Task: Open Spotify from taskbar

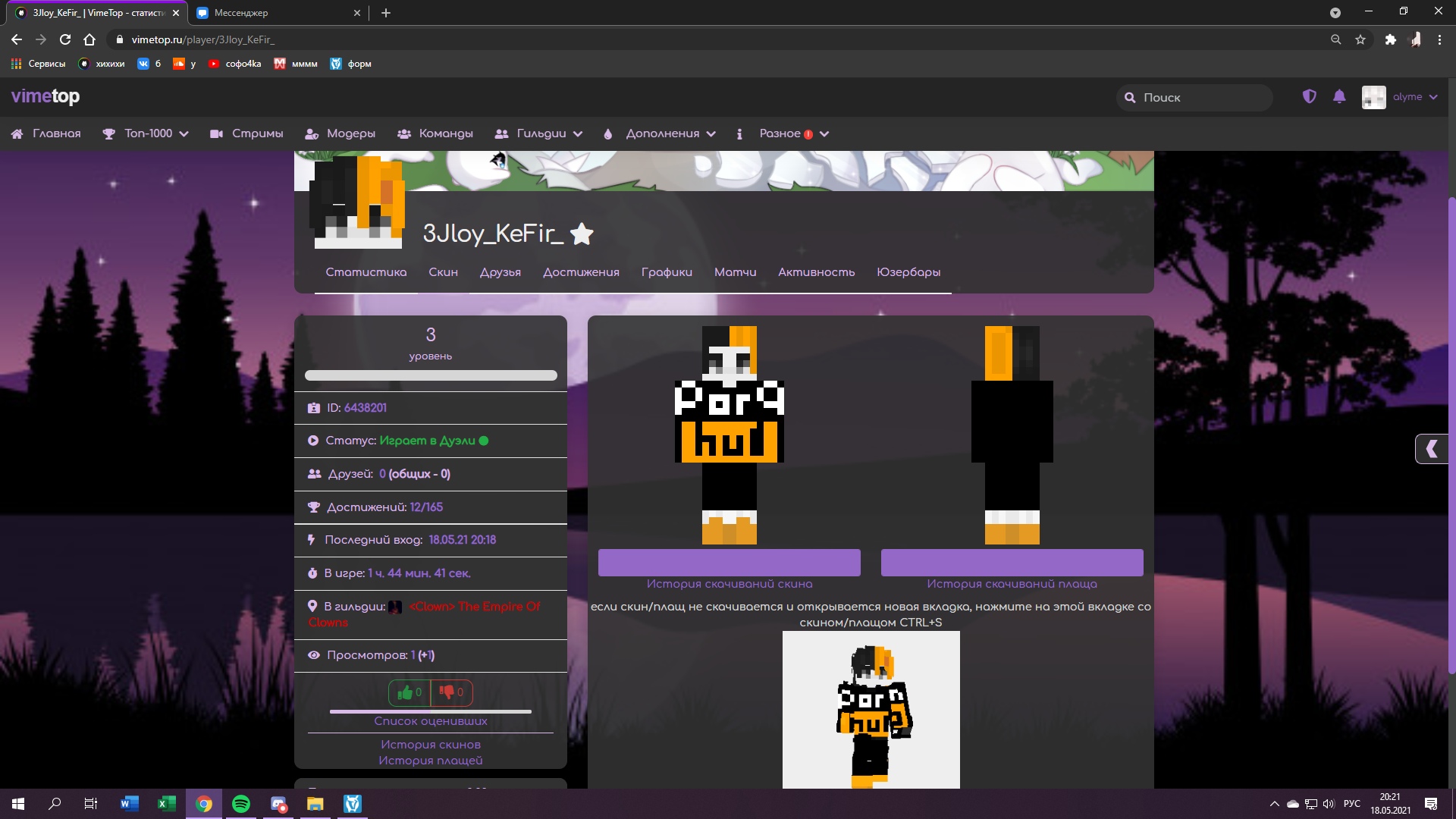Action: tap(241, 804)
